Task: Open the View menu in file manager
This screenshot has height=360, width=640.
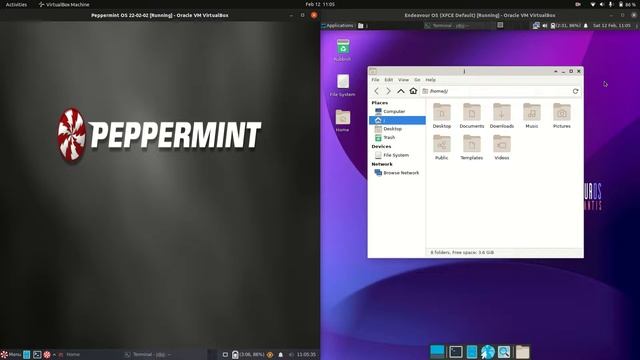Action: 403,80
